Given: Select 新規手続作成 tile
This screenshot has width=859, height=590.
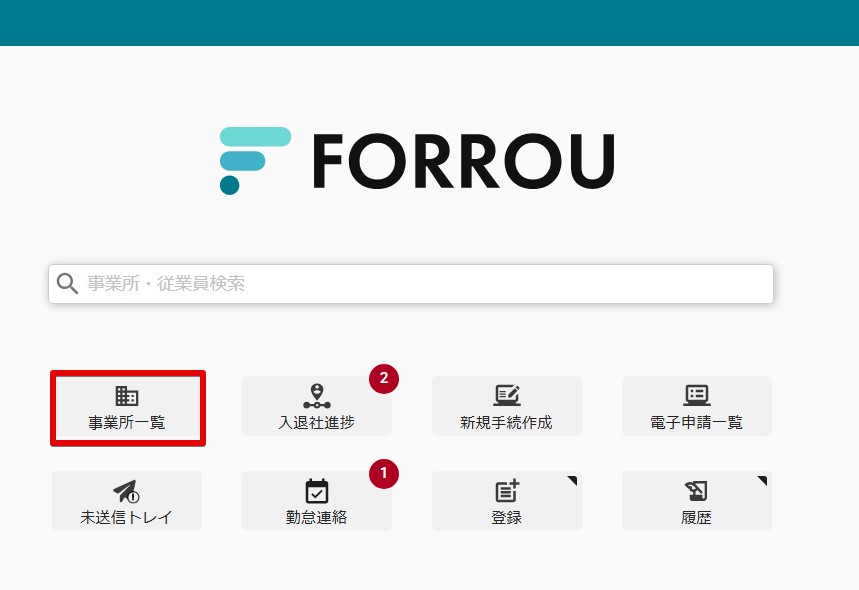Looking at the screenshot, I should pyautogui.click(x=507, y=406).
